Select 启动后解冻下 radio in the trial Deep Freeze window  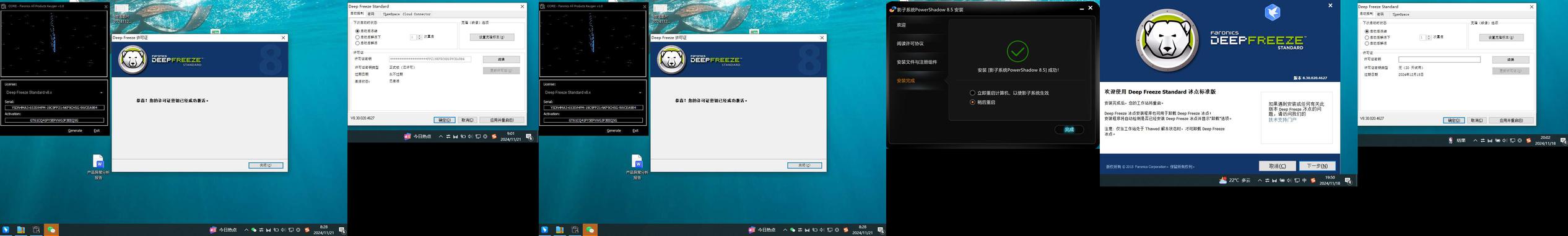[x=1367, y=38]
